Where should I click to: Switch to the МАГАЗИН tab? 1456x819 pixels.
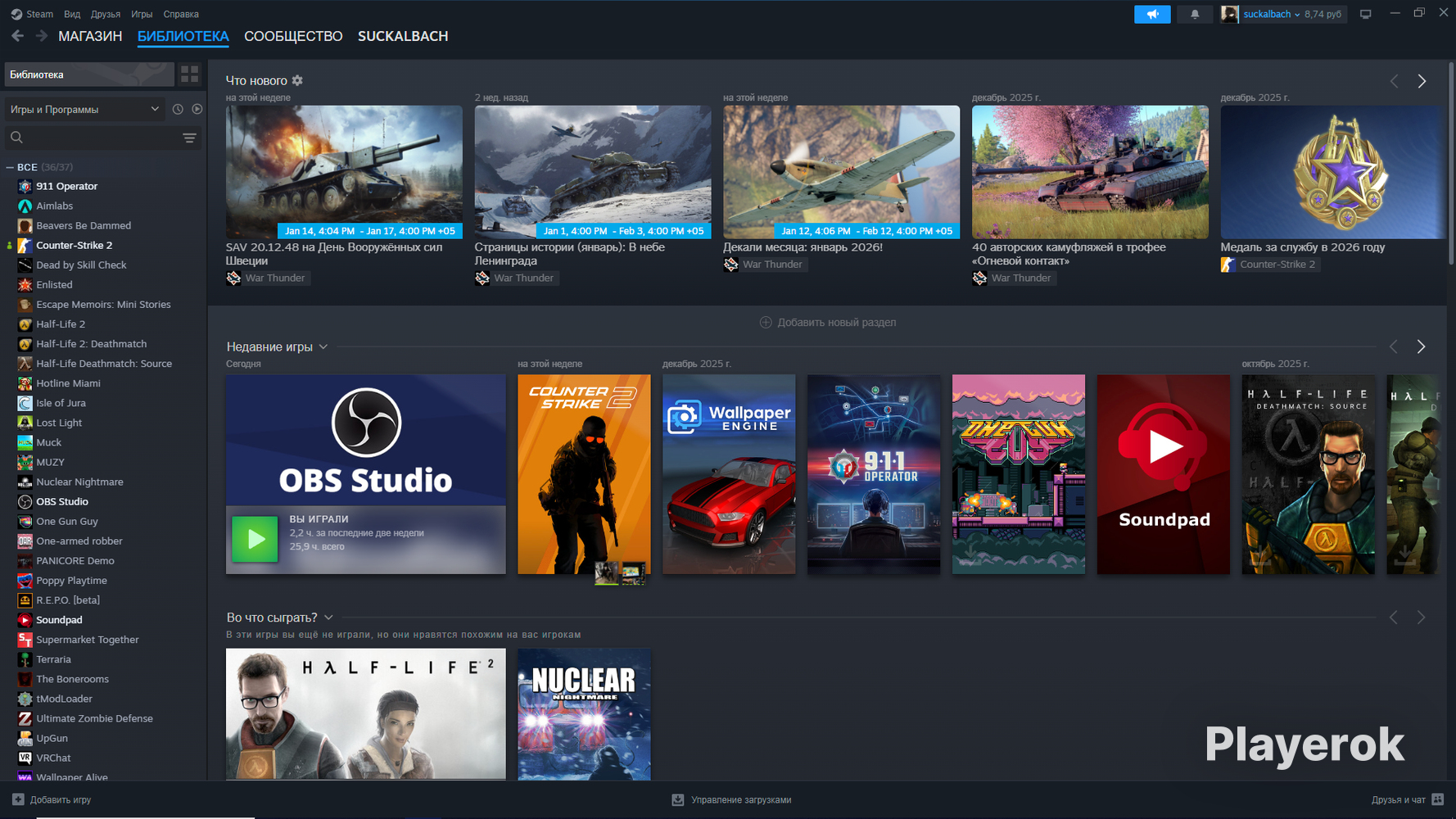[90, 36]
